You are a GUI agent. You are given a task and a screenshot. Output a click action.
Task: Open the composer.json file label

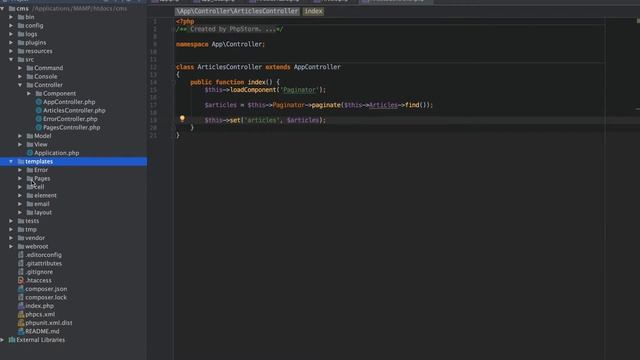point(46,289)
